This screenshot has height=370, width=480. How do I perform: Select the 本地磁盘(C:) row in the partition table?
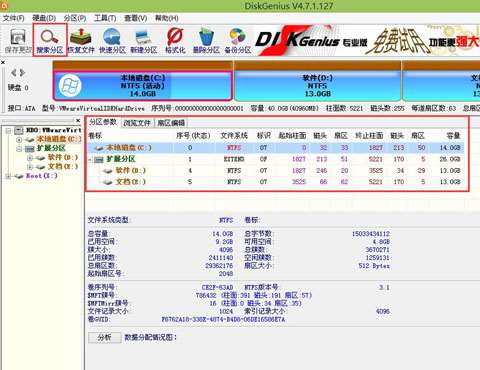coord(276,148)
